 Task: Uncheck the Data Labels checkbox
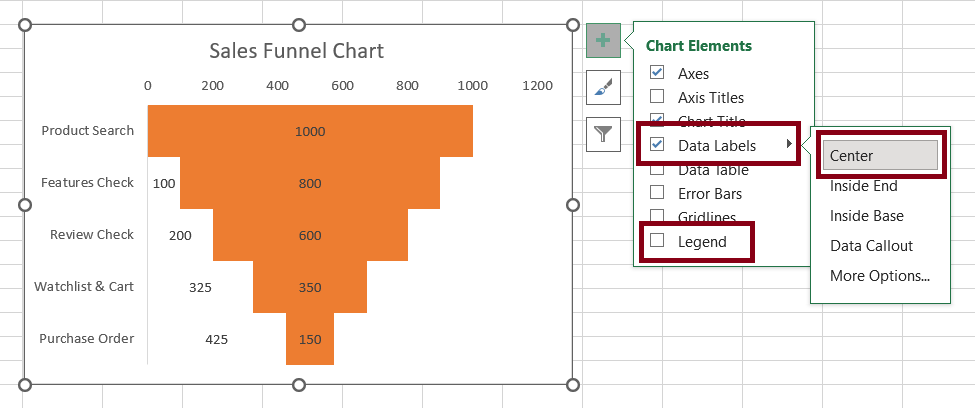point(657,145)
